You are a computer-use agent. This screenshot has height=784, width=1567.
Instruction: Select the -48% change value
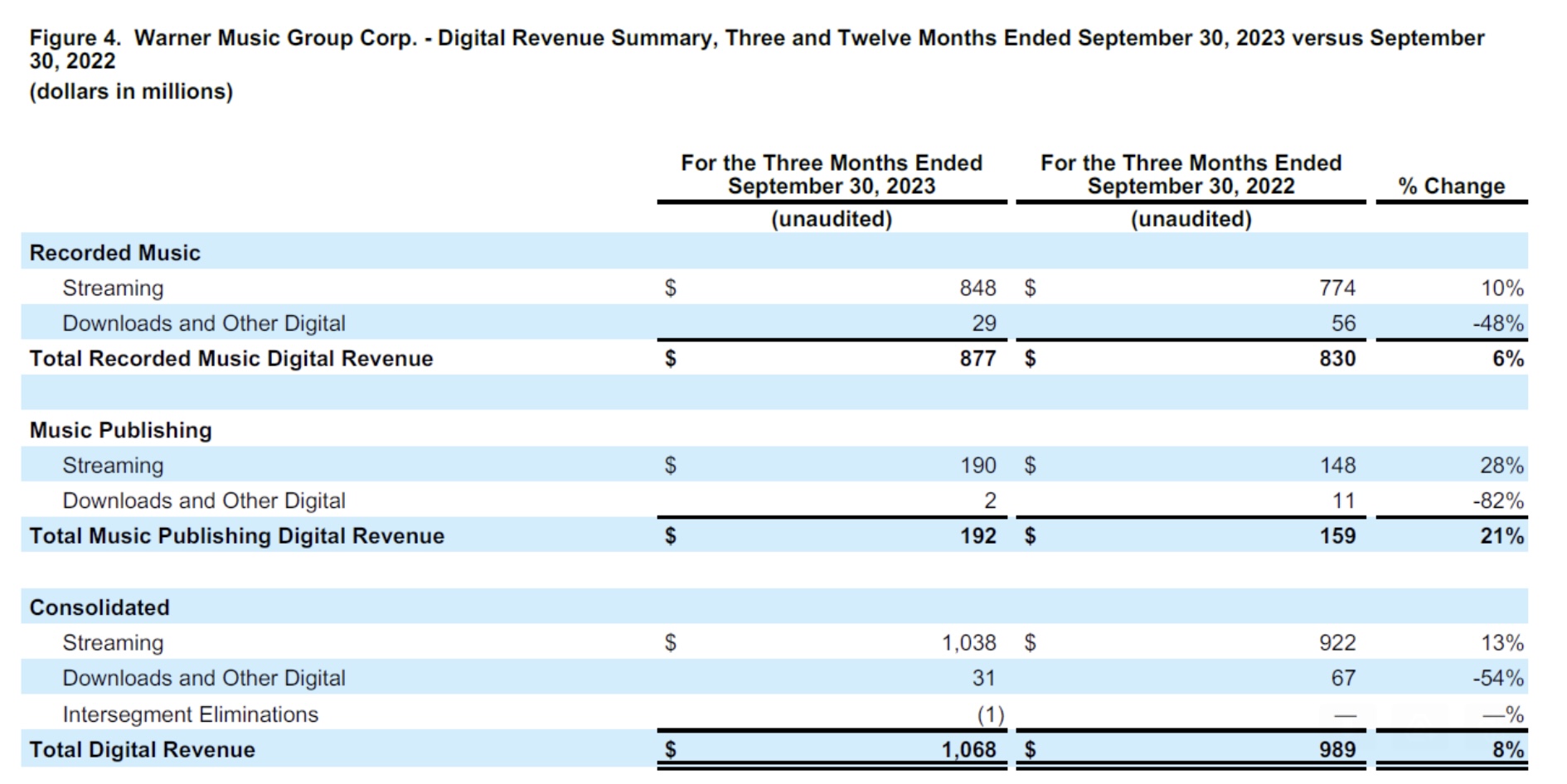[x=1498, y=323]
